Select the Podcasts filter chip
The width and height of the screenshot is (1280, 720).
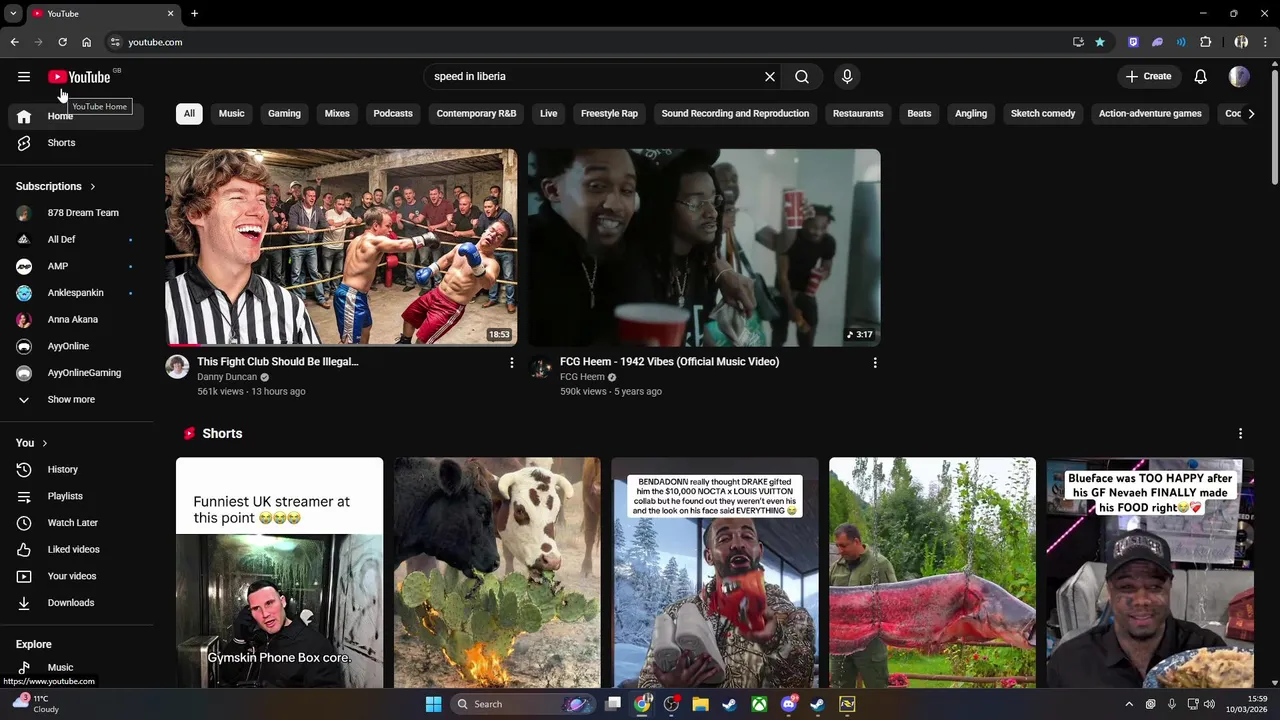tap(393, 114)
